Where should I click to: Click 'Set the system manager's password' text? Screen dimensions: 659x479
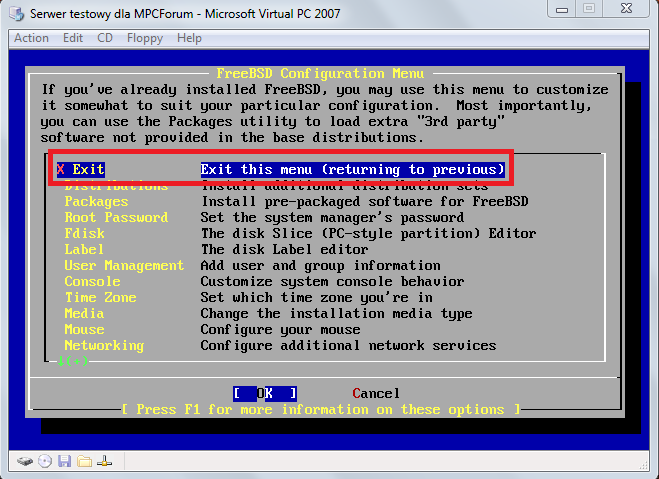(332, 218)
